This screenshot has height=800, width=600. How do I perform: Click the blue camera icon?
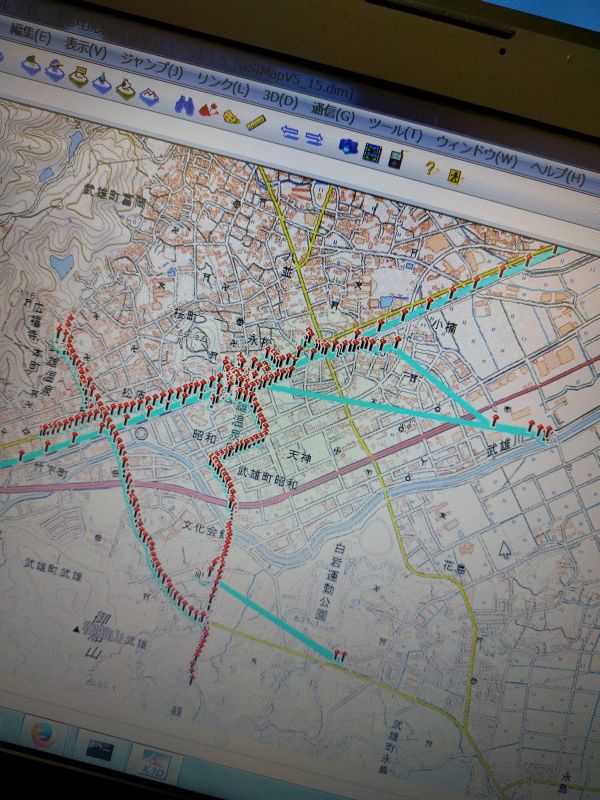pos(348,146)
